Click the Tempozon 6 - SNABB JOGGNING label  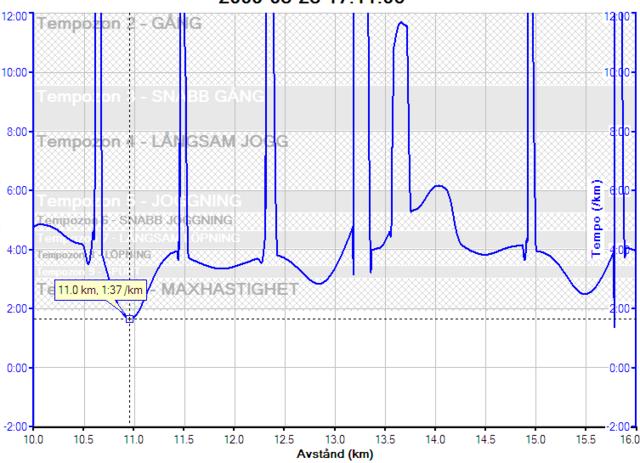[x=135, y=220]
